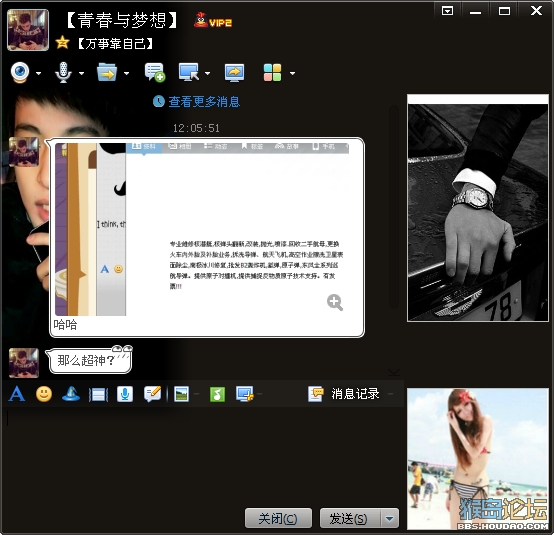
Task: Open the send file folder icon
Action: pos(107,72)
